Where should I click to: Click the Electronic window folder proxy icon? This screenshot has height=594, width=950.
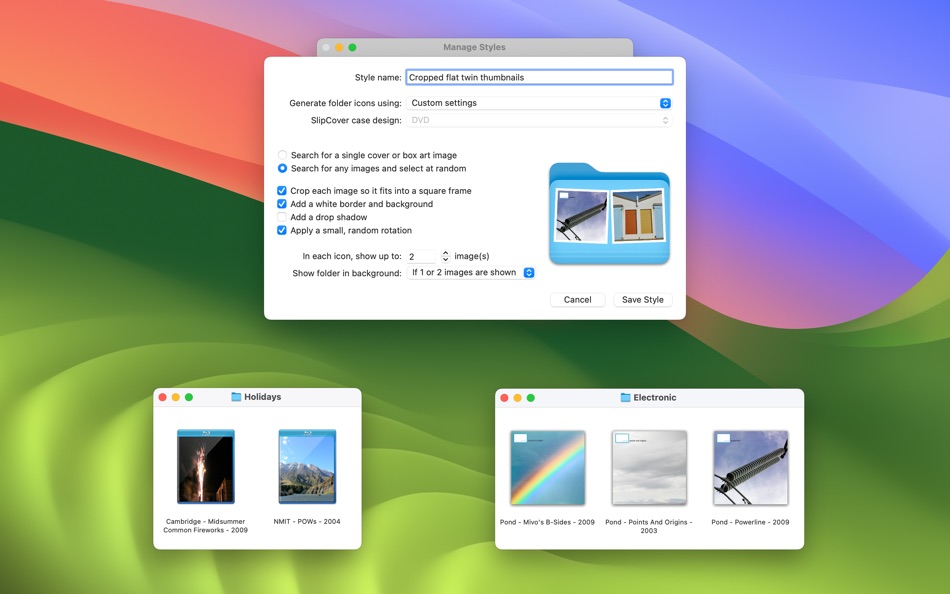coord(626,398)
